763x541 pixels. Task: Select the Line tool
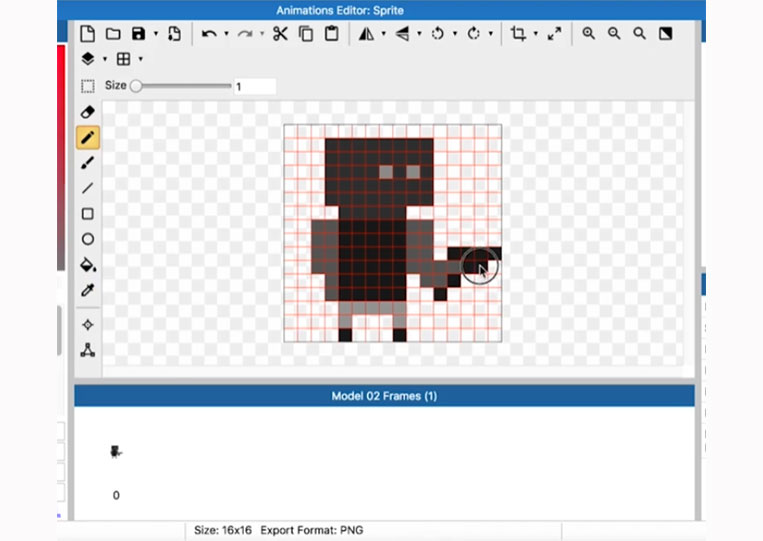click(x=88, y=188)
